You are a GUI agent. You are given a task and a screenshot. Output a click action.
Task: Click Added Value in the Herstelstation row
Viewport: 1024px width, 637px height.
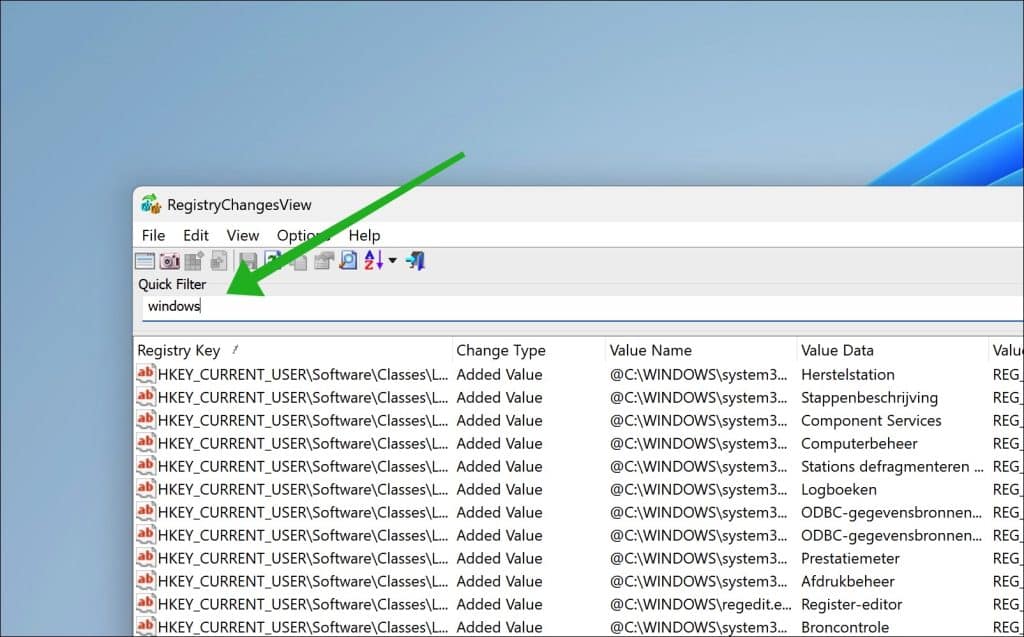click(499, 374)
